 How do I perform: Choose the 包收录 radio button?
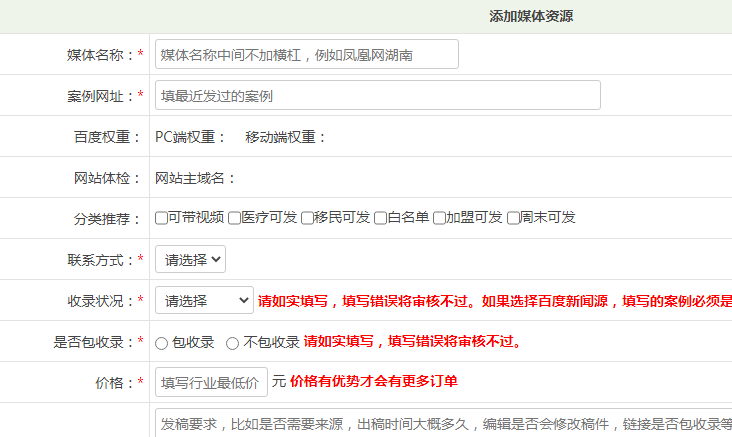pyautogui.click(x=162, y=343)
